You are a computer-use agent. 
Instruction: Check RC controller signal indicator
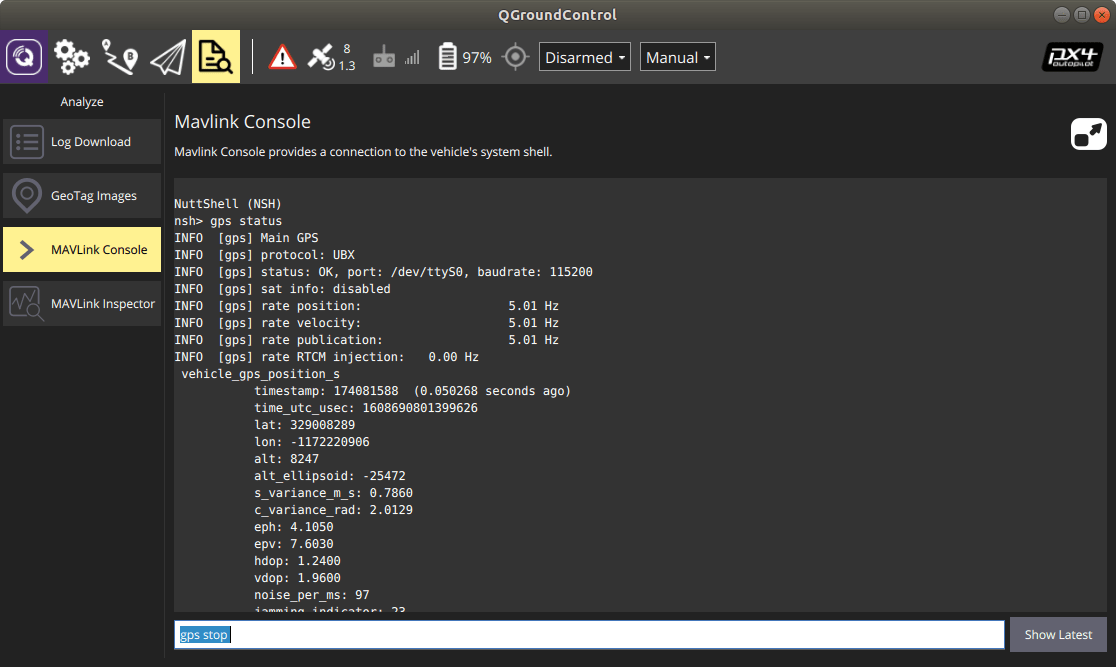pyautogui.click(x=384, y=57)
